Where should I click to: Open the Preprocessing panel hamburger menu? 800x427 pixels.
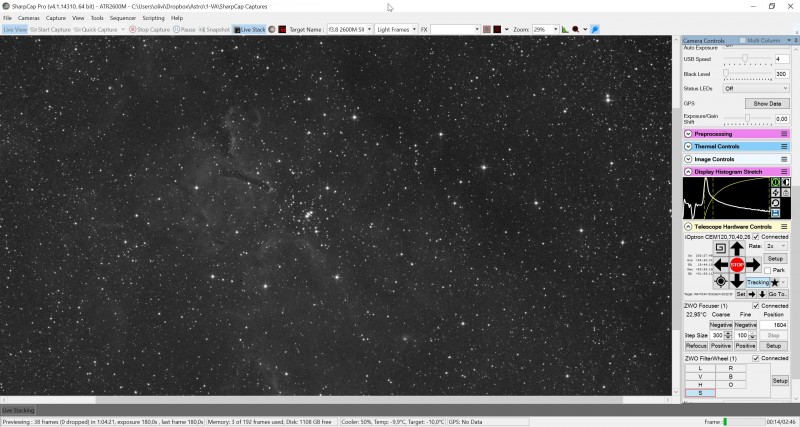(x=784, y=134)
